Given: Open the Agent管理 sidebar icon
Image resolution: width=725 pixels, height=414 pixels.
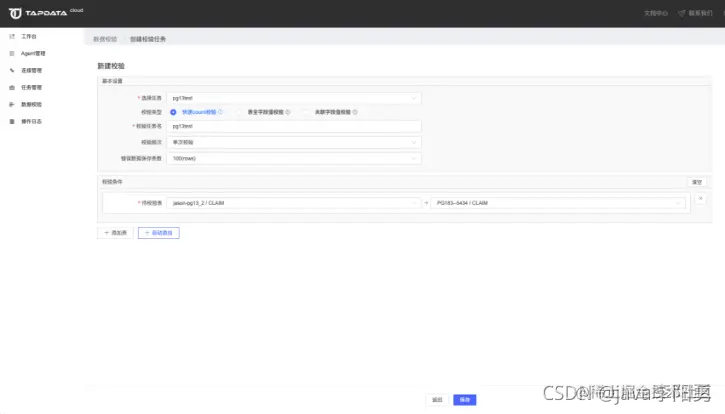Looking at the screenshot, I should (12, 53).
